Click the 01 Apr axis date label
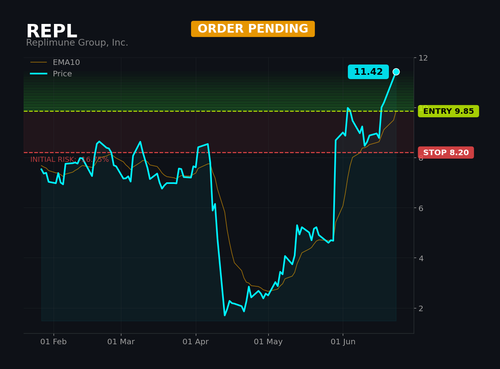500x369 pixels. click(x=196, y=342)
